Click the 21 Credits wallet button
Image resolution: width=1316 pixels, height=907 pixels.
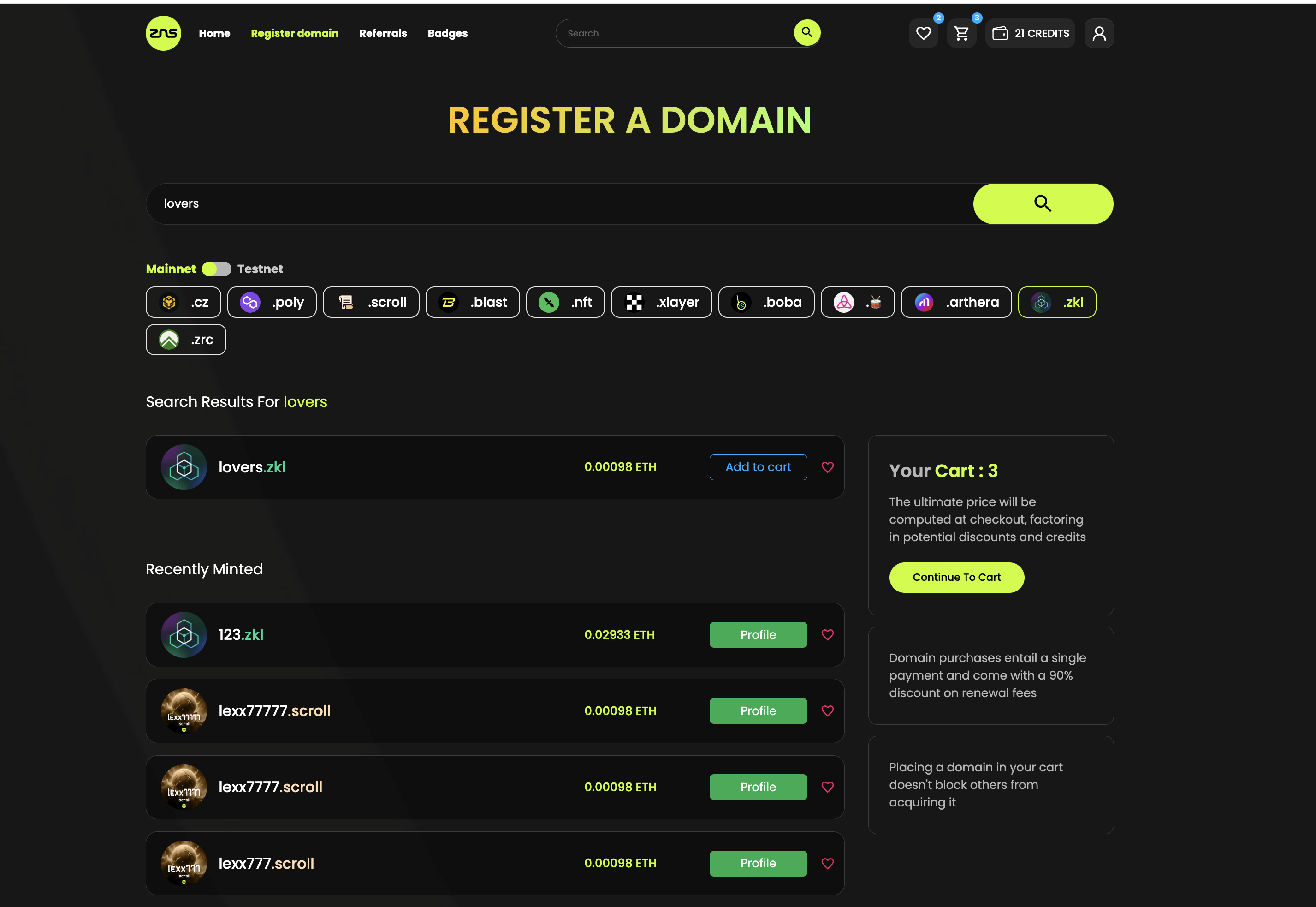1030,34
